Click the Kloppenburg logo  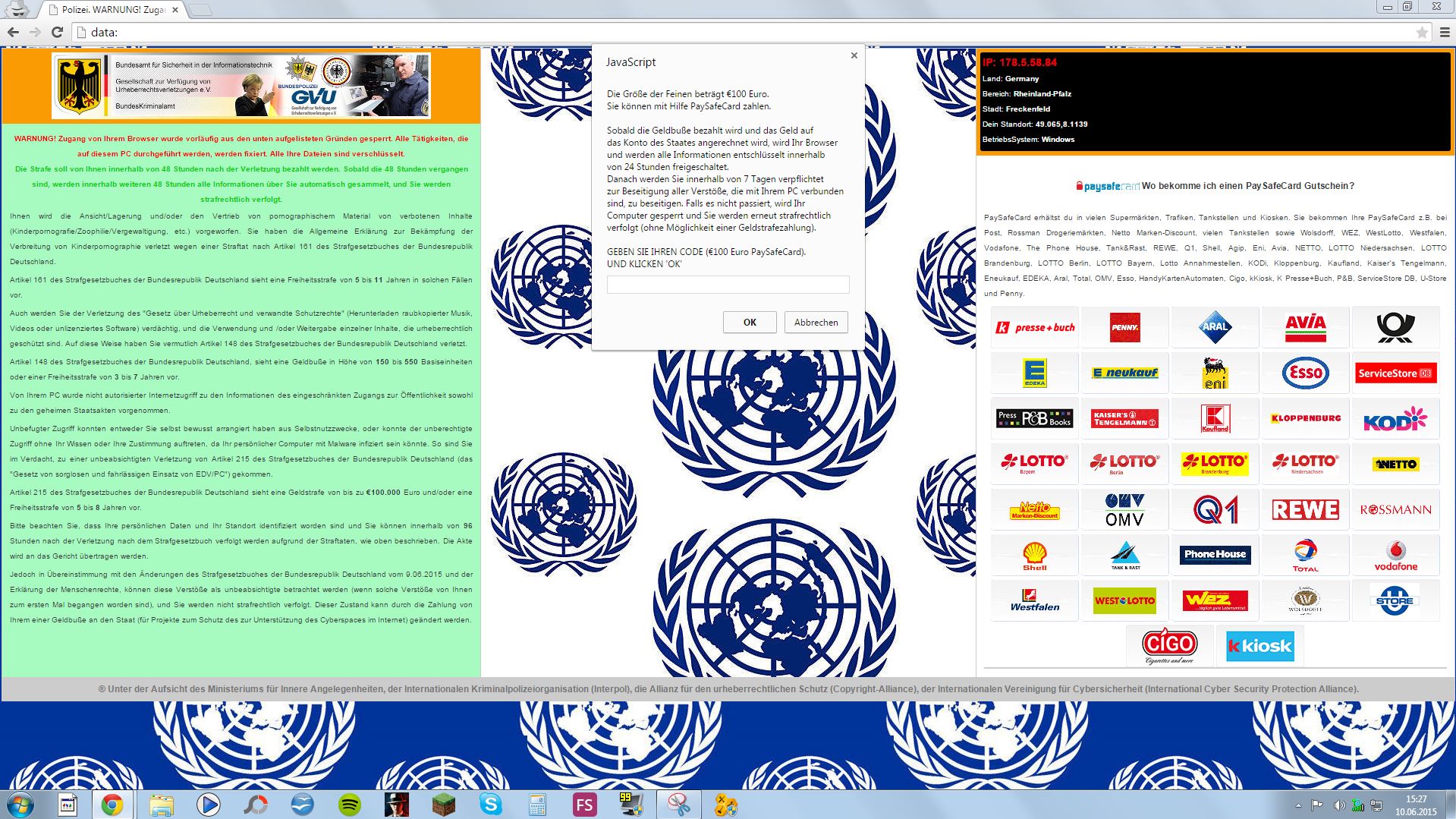click(x=1305, y=418)
